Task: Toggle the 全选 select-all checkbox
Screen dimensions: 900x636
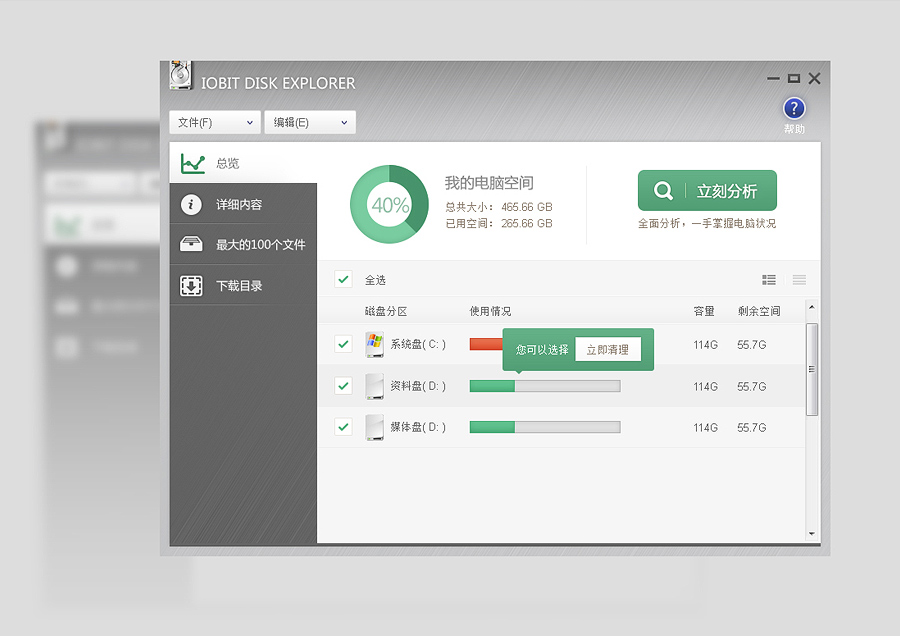Action: pos(343,280)
